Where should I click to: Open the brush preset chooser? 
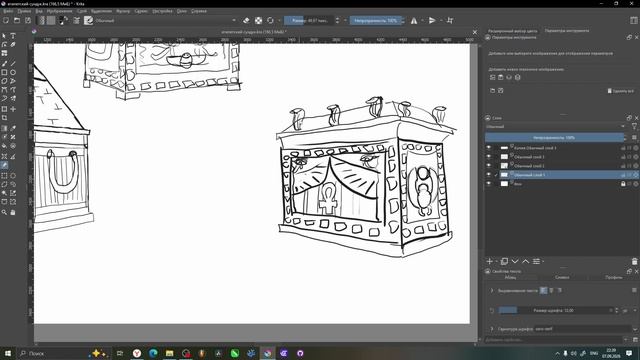(x=89, y=20)
